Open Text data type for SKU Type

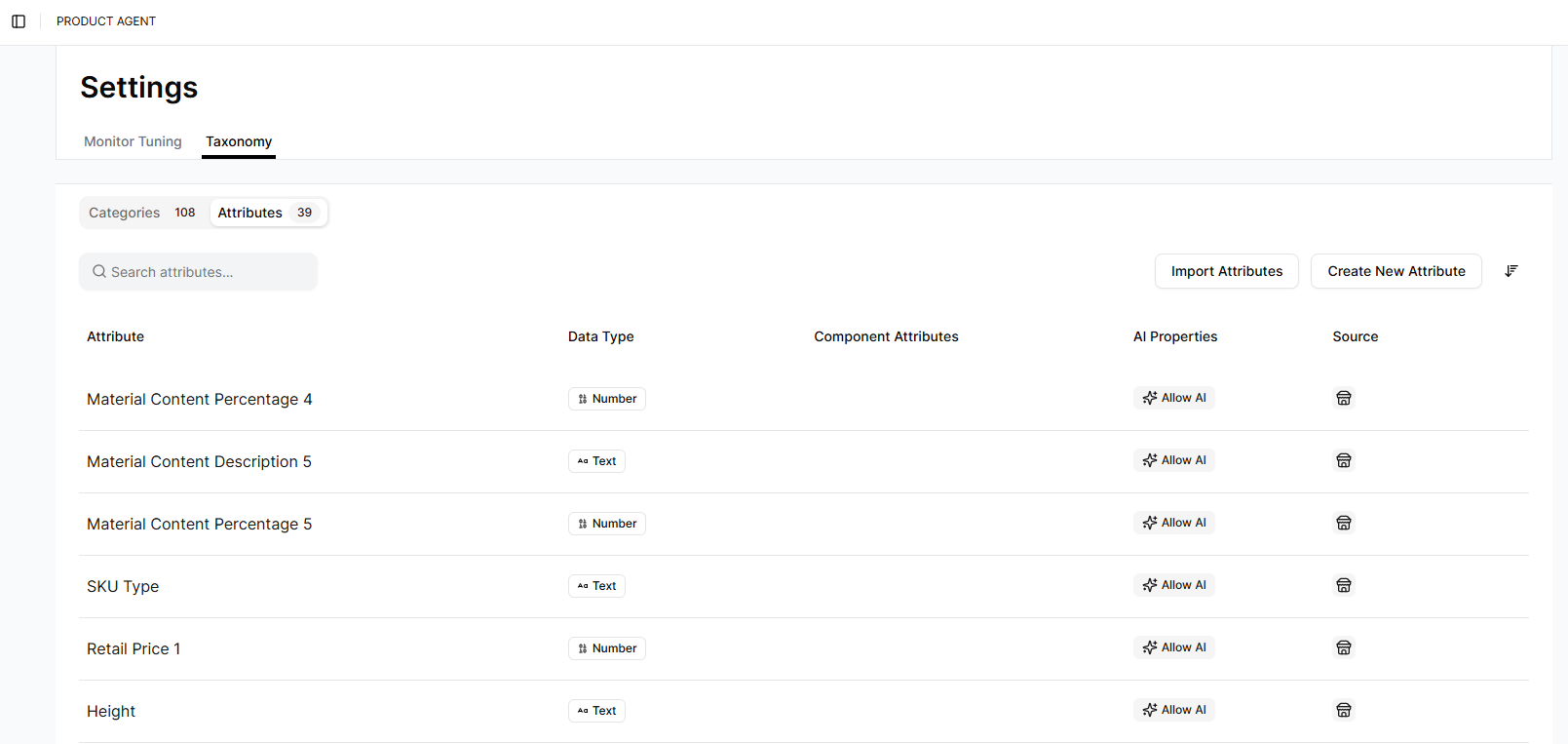[596, 586]
